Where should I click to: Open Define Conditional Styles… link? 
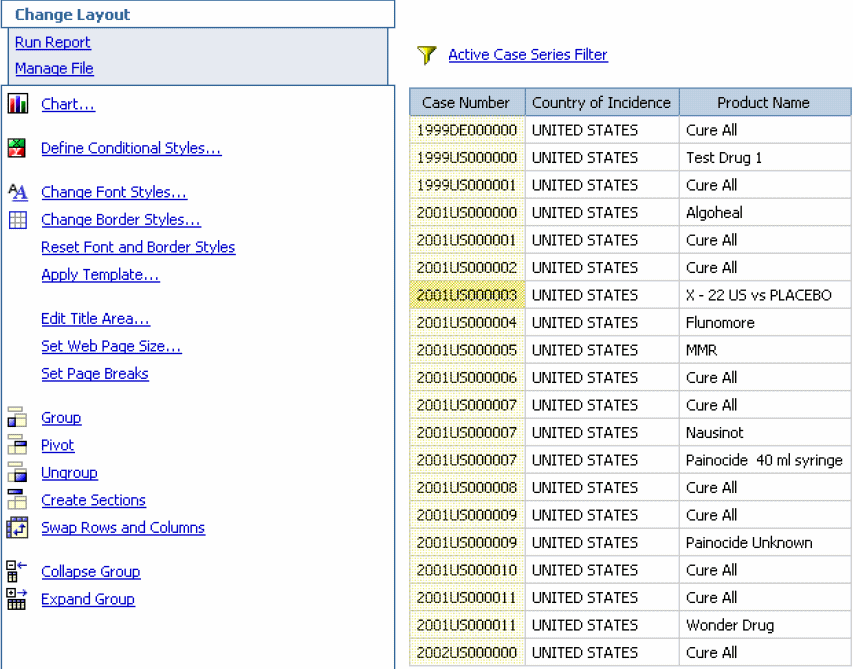click(131, 147)
